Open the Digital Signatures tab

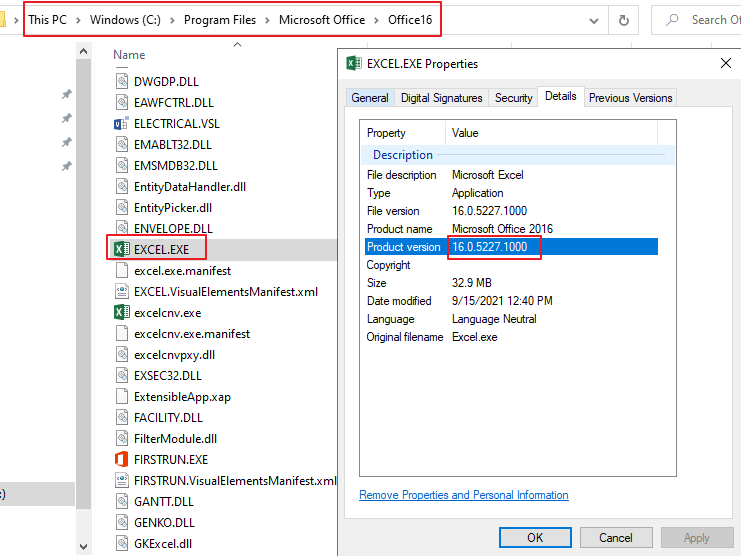[441, 98]
